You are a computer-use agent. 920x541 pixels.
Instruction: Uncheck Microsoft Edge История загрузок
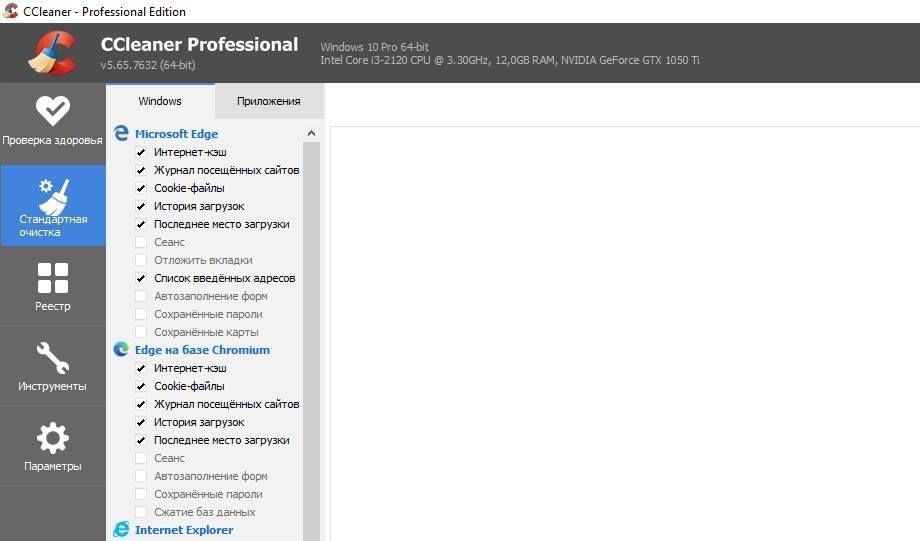[x=141, y=206]
